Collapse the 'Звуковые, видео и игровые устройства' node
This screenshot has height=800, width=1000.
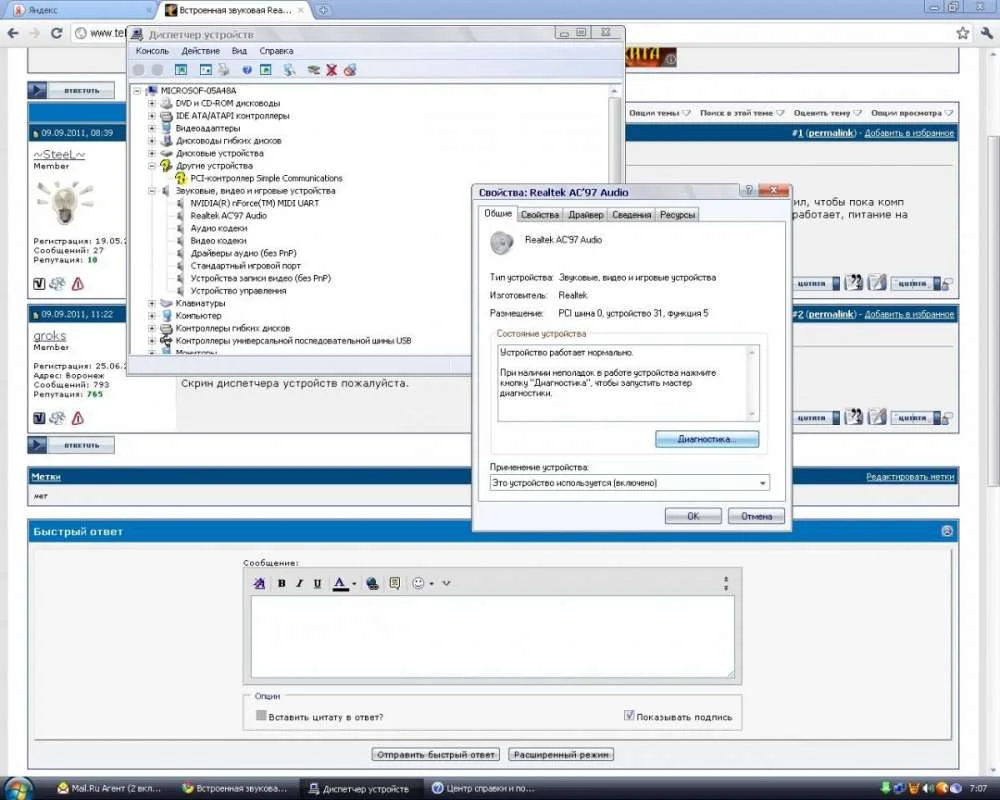click(x=152, y=190)
